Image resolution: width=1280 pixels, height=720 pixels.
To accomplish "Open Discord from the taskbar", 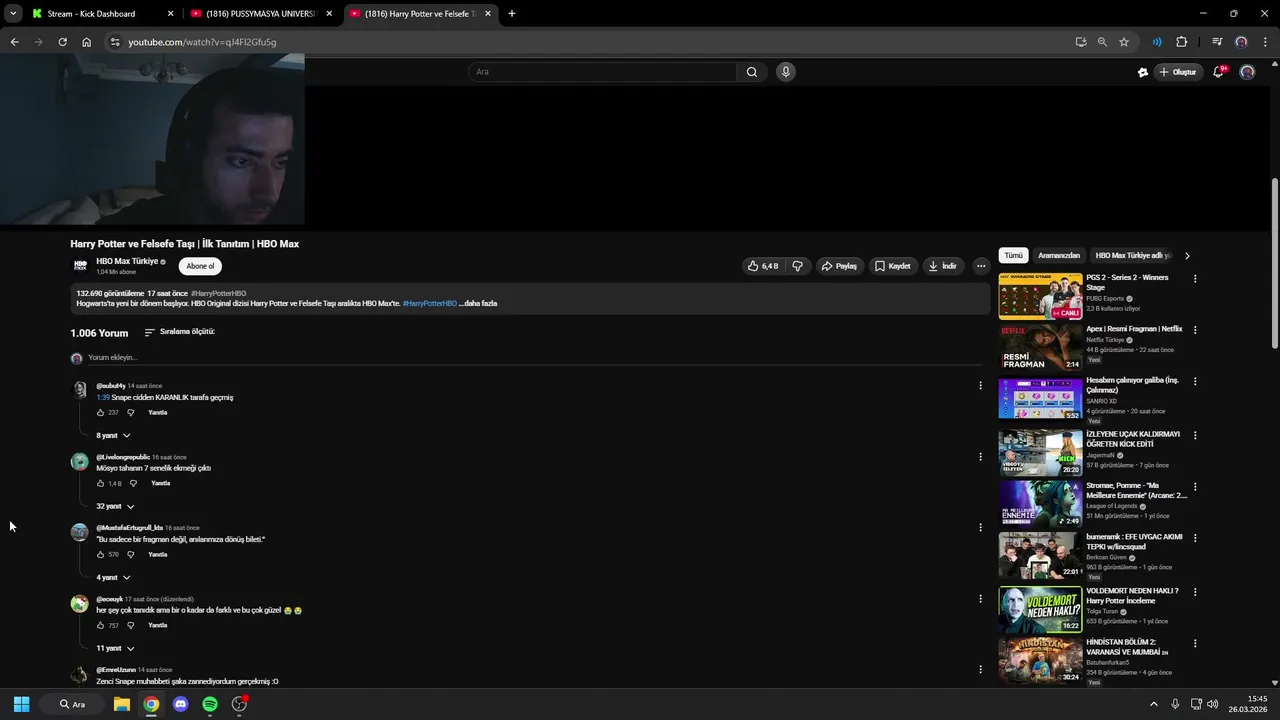I will pos(180,704).
